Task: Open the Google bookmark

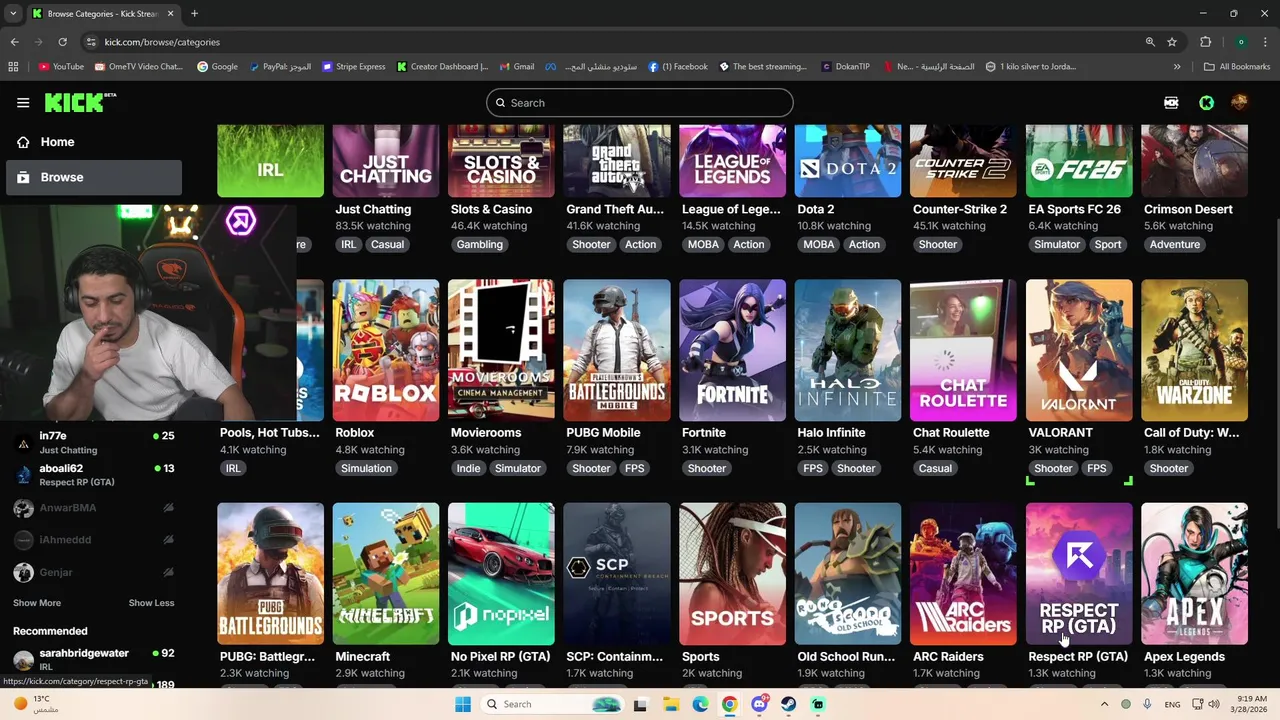Action: coord(217,67)
